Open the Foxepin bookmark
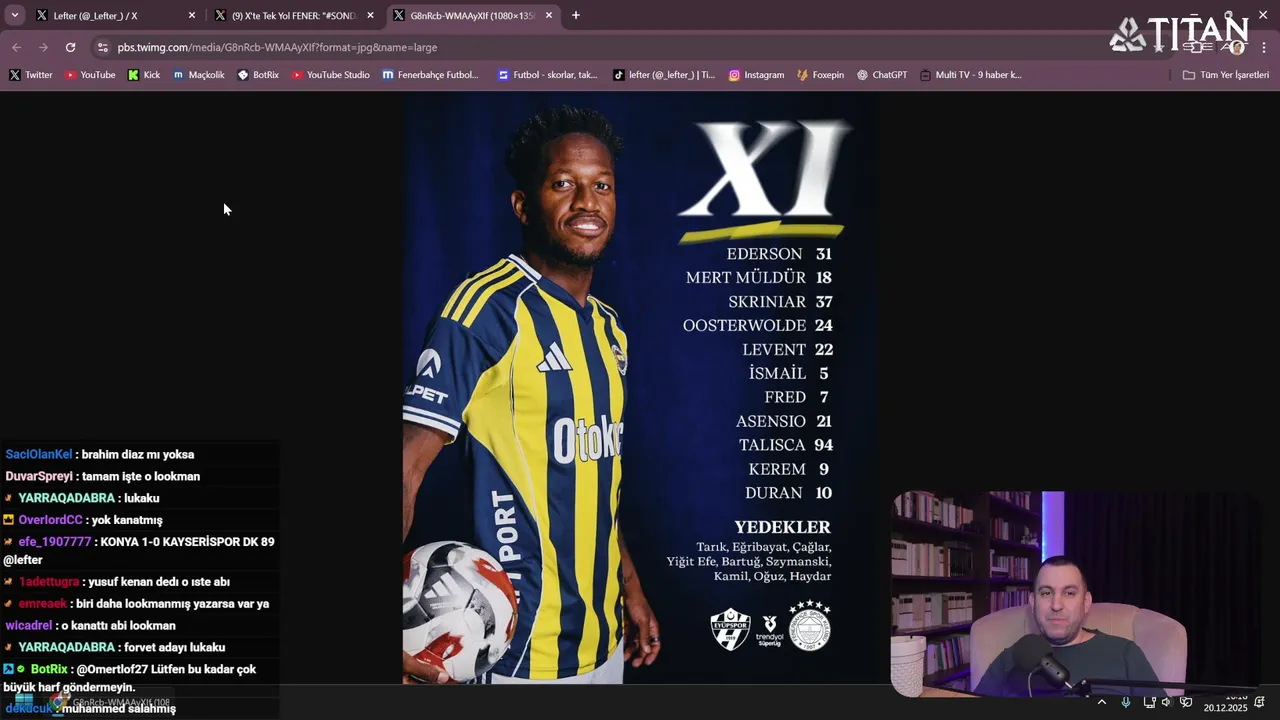 (820, 75)
